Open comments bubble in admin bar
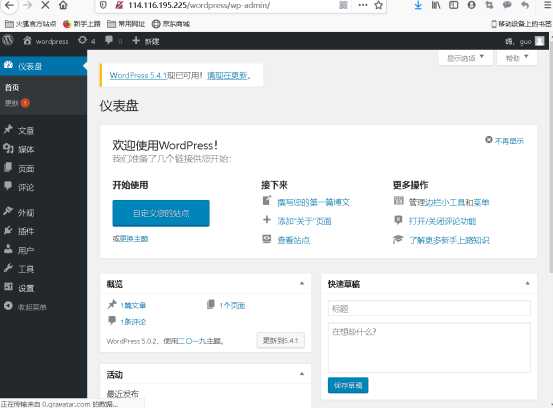The width and height of the screenshot is (553, 409). point(114,41)
